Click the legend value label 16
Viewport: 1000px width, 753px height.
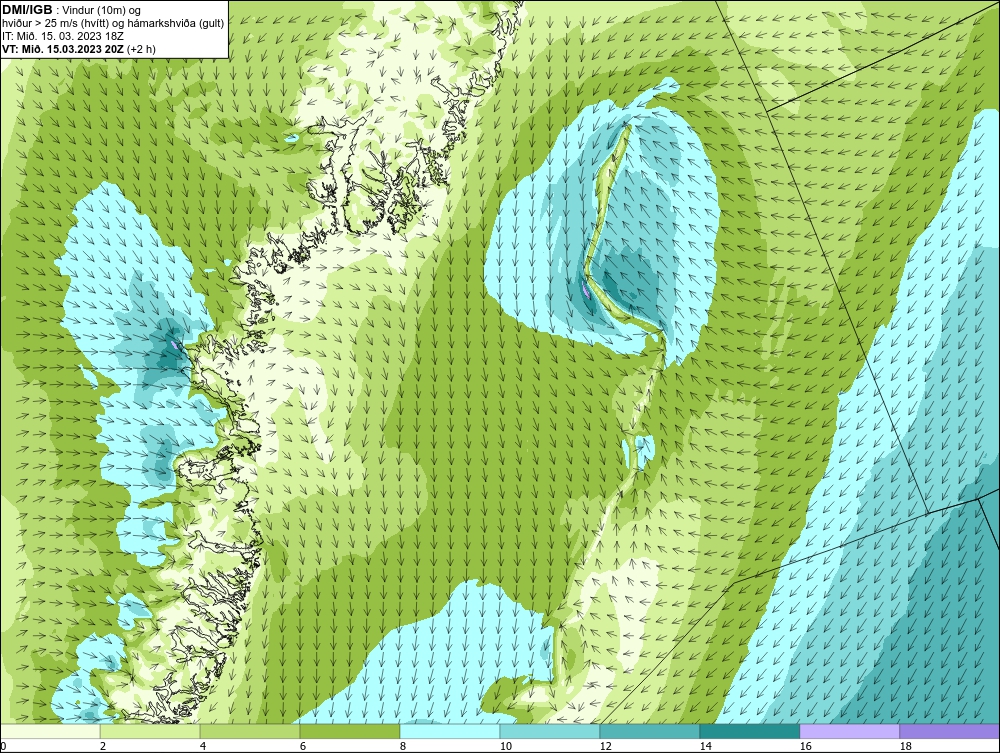coord(805,746)
